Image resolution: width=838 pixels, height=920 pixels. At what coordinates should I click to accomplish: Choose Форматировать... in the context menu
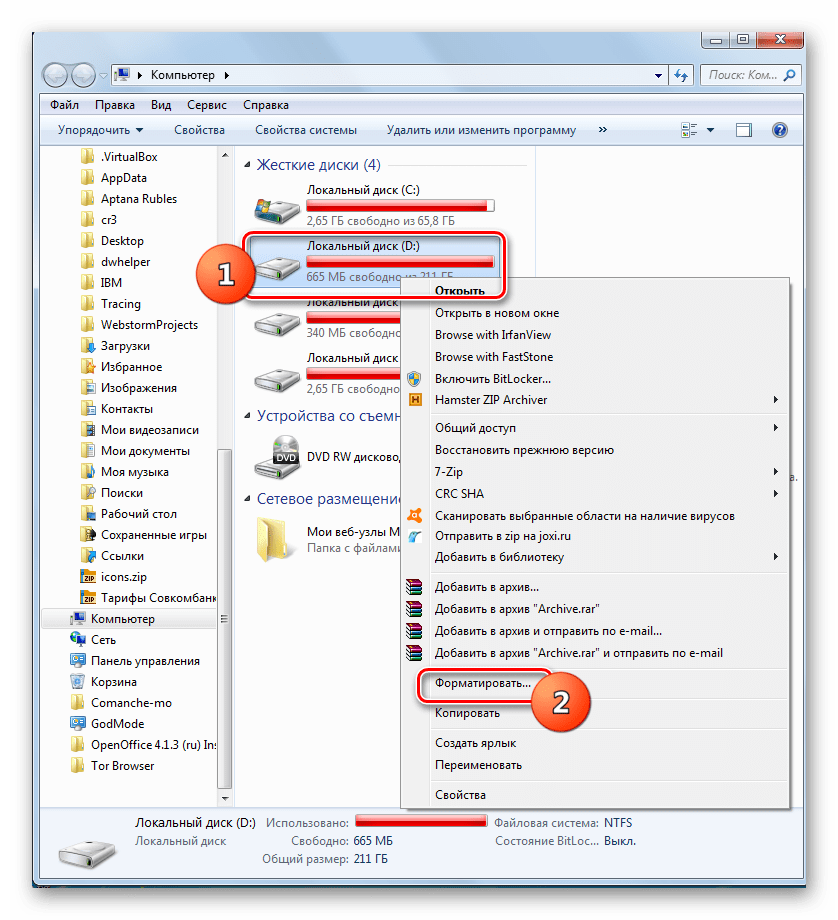pyautogui.click(x=482, y=685)
